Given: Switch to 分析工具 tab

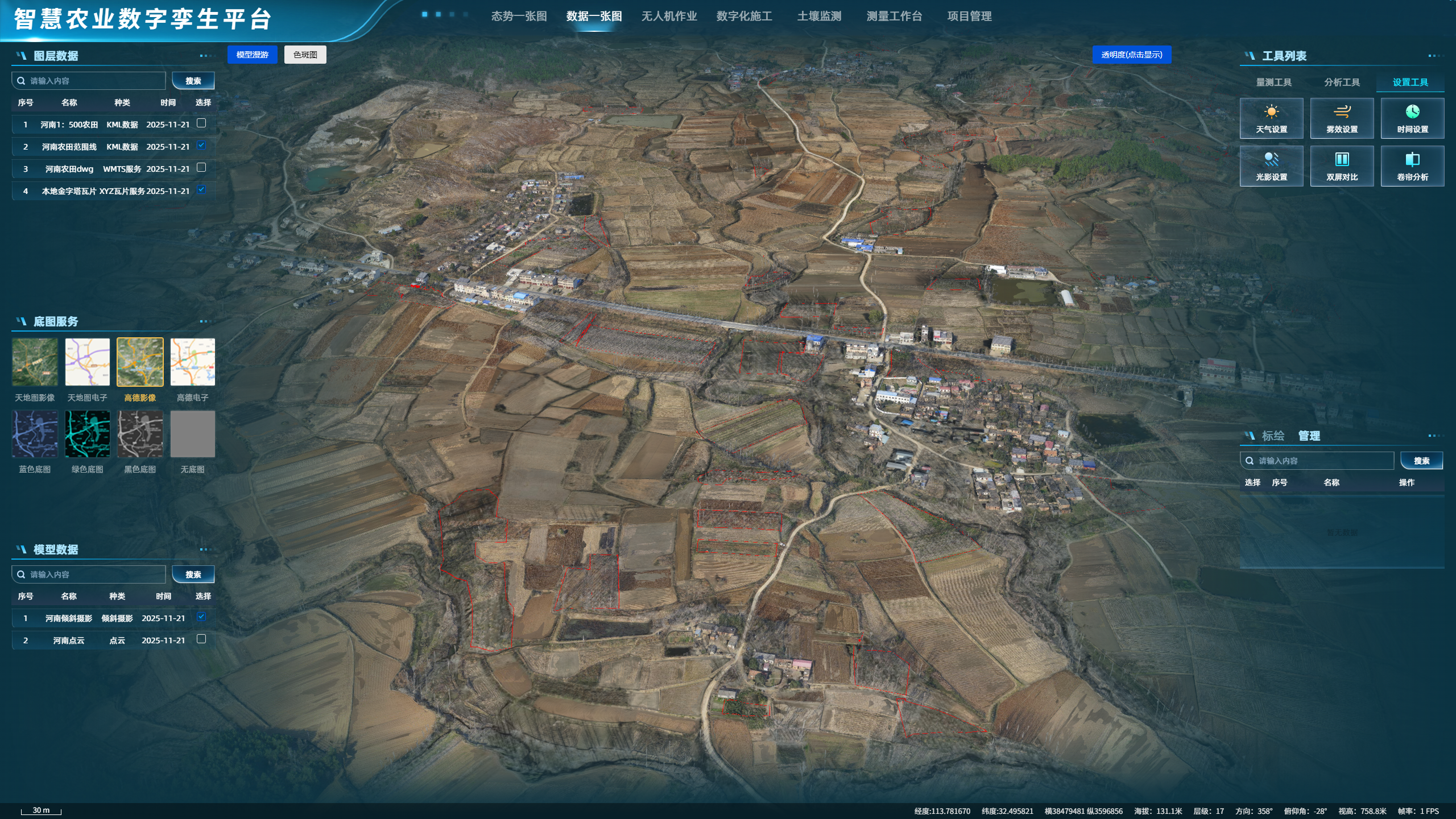Looking at the screenshot, I should [x=1342, y=82].
